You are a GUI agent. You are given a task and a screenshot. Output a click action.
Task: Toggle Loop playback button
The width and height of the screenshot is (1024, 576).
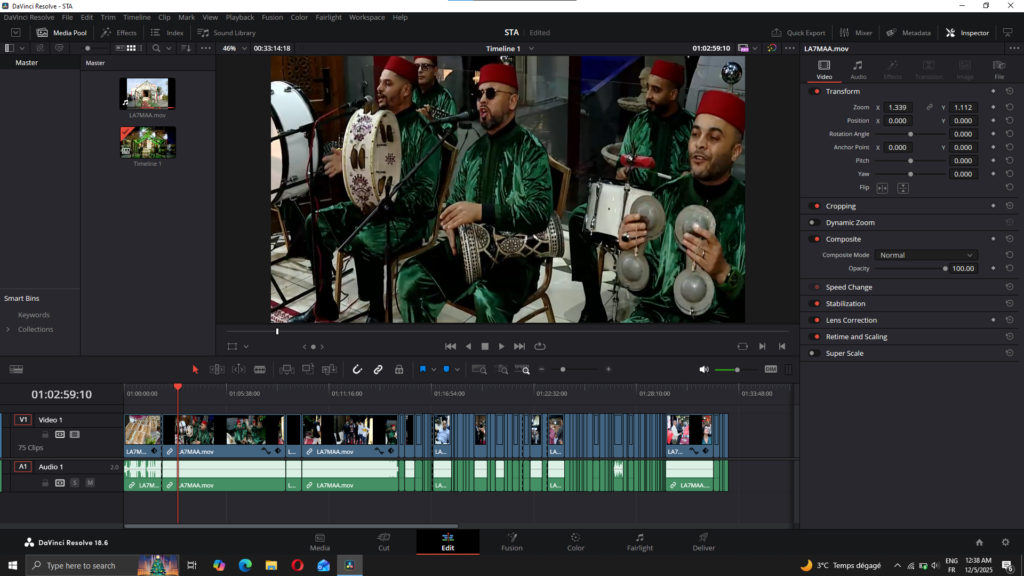click(x=540, y=346)
